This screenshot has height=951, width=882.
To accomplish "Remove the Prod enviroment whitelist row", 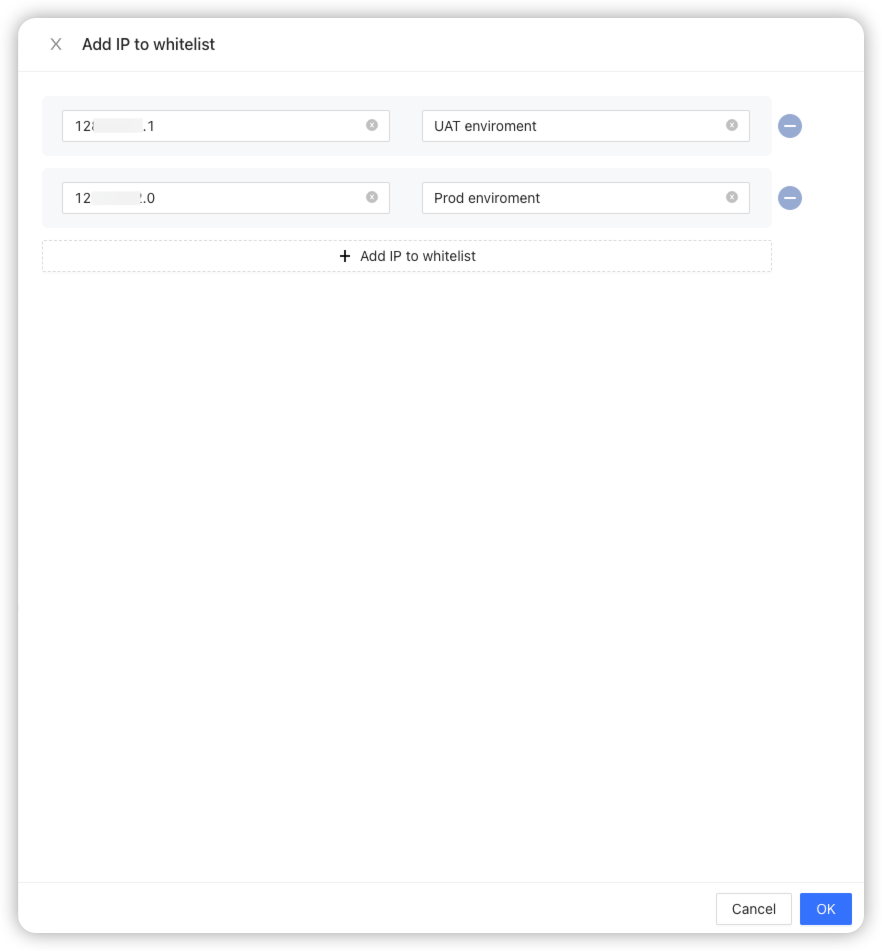I will [x=790, y=198].
